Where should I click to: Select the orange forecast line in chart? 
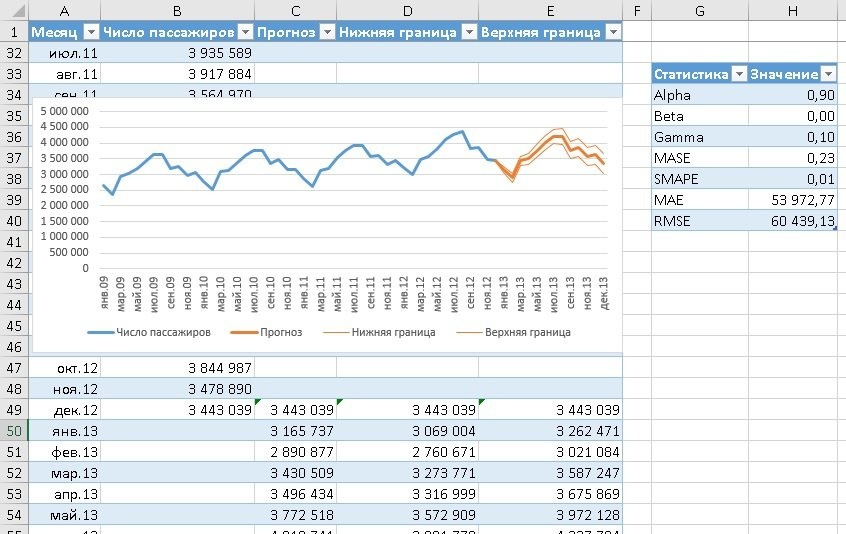pyautogui.click(x=556, y=137)
